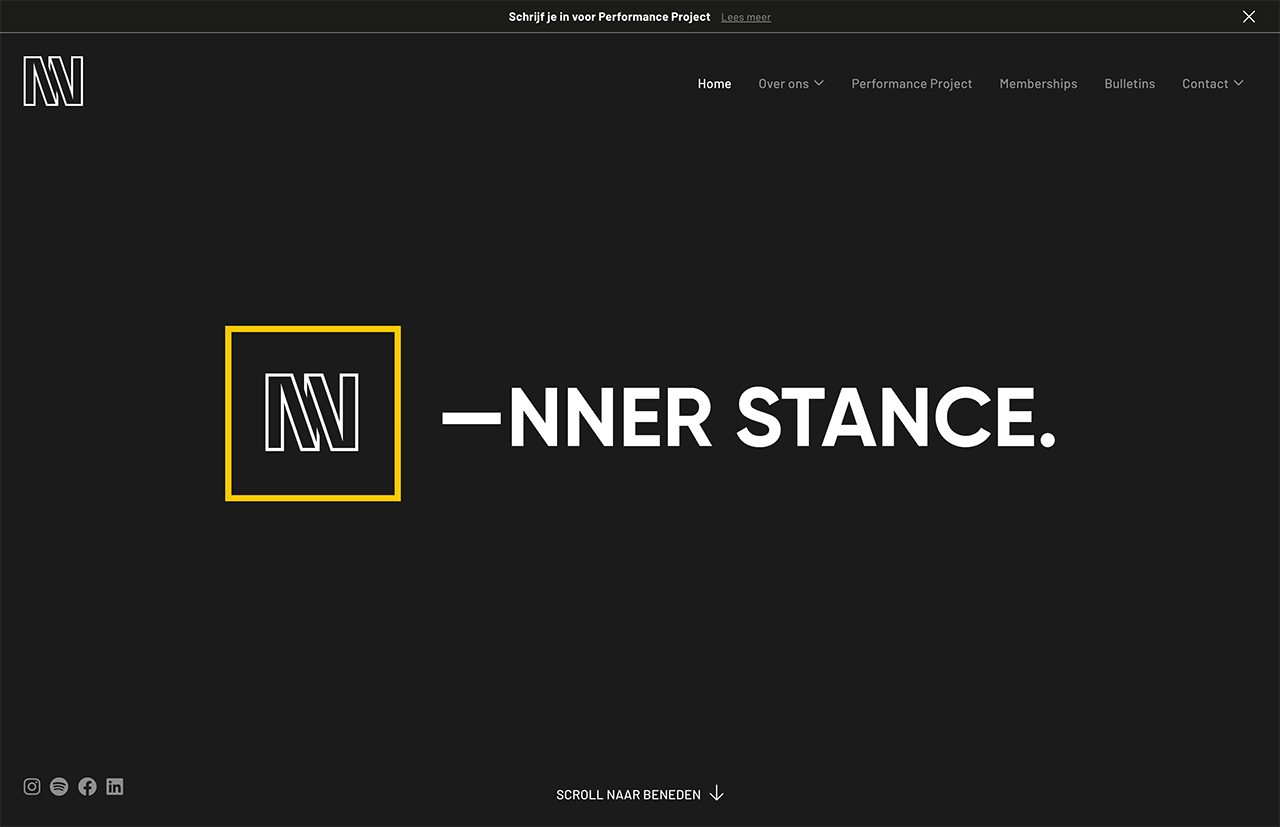Expand the Contact chevron
This screenshot has width=1280, height=827.
coord(1238,83)
